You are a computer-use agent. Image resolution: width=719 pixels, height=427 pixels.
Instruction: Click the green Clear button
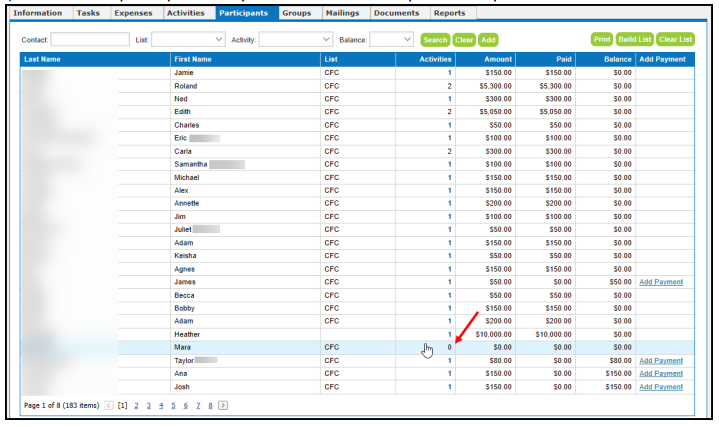pyautogui.click(x=464, y=40)
